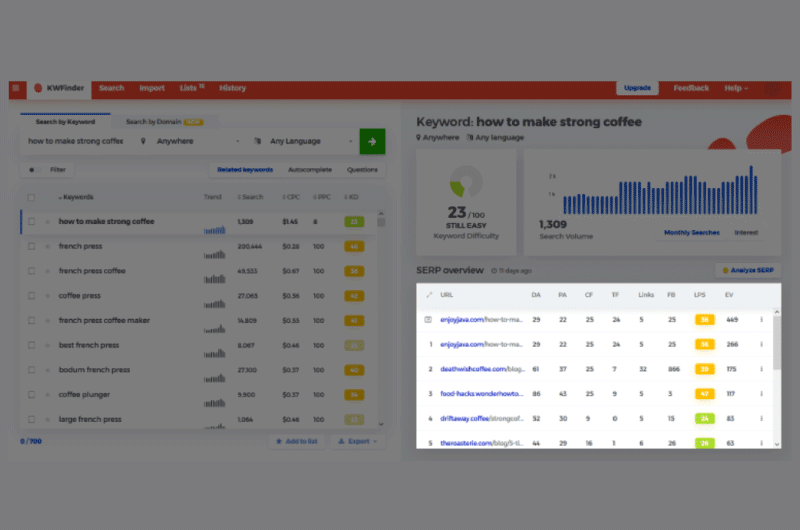Star the 'french press coffee' keyword
Image resolution: width=800 pixels, height=530 pixels.
(47, 271)
